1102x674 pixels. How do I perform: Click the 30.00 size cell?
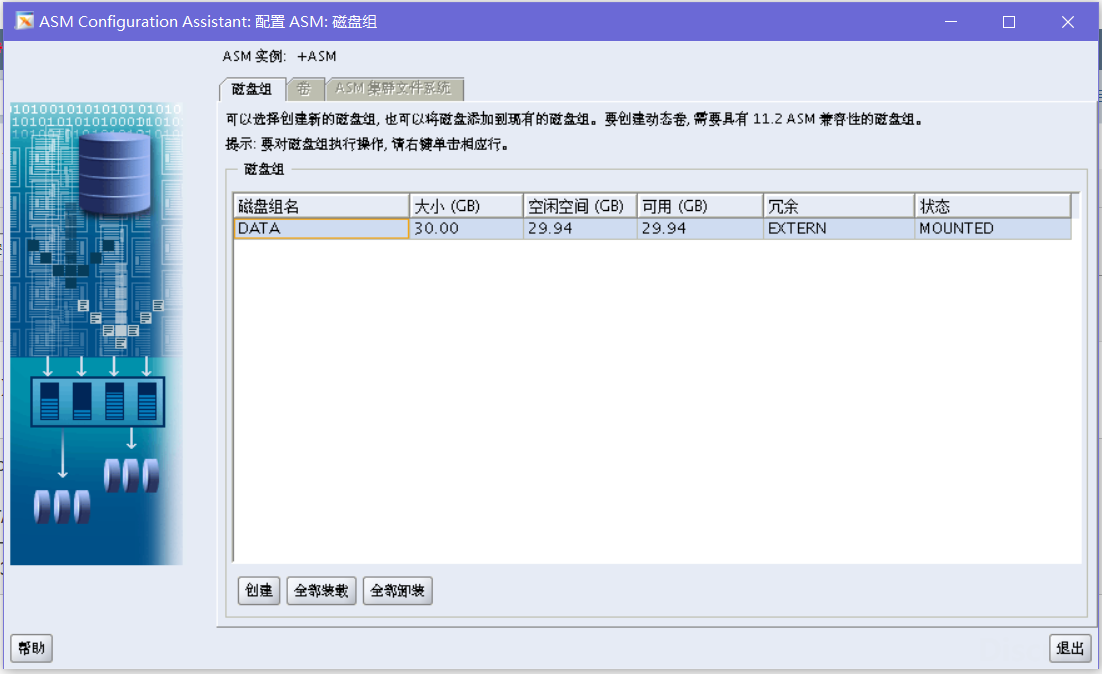pyautogui.click(x=467, y=229)
